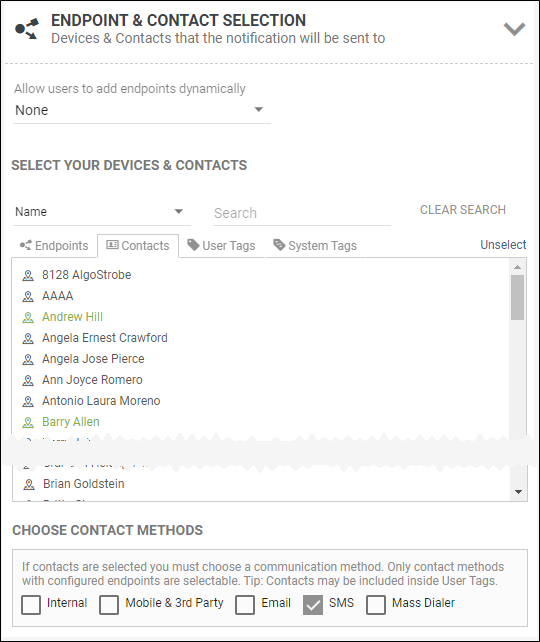Select contact Angela Ernest Crawford
This screenshot has width=540, height=642.
105,337
